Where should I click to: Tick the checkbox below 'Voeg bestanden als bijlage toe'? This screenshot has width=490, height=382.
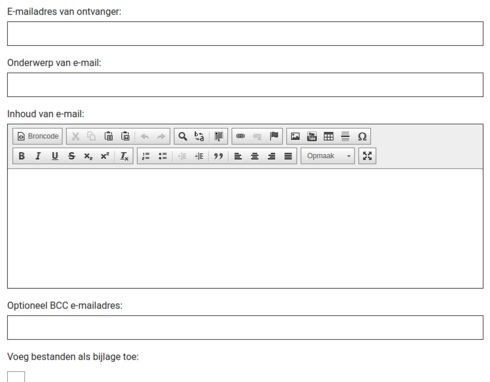coord(16,377)
